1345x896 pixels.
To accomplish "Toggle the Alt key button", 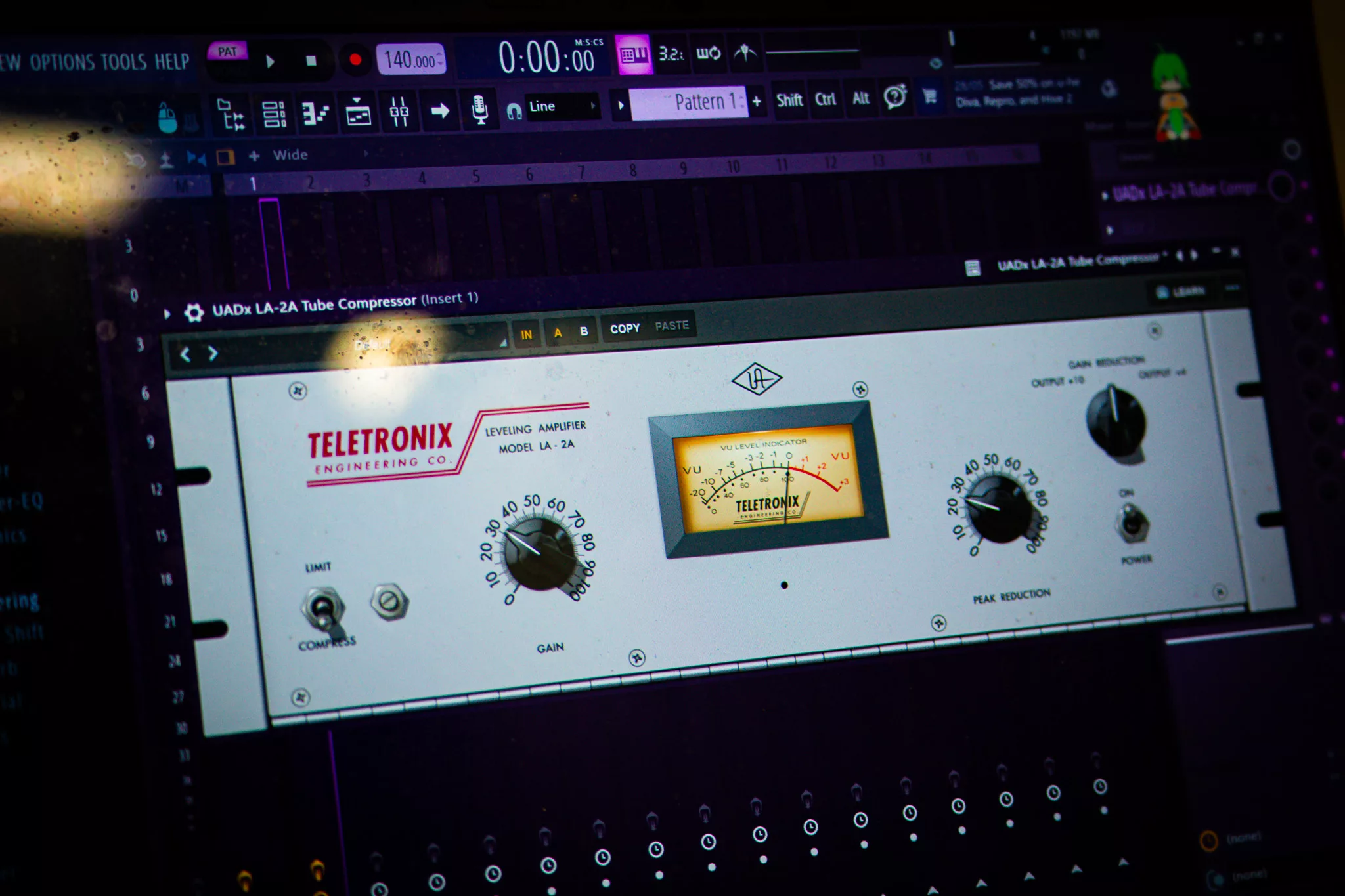I will pyautogui.click(x=860, y=98).
